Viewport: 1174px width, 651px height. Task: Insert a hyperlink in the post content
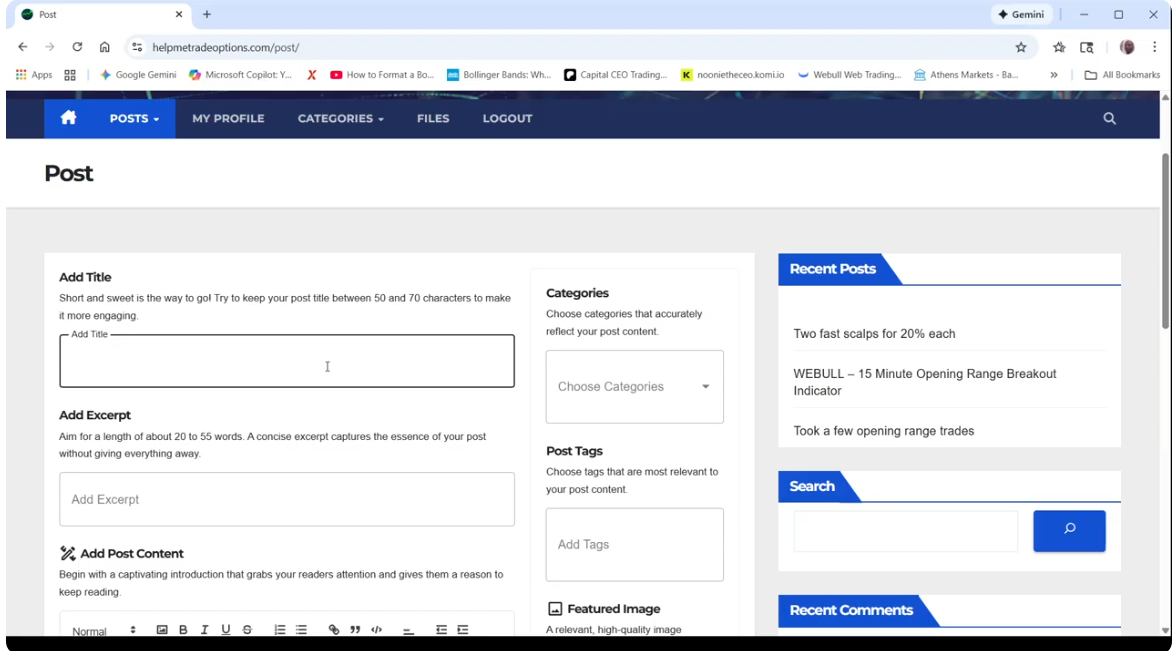click(x=334, y=629)
